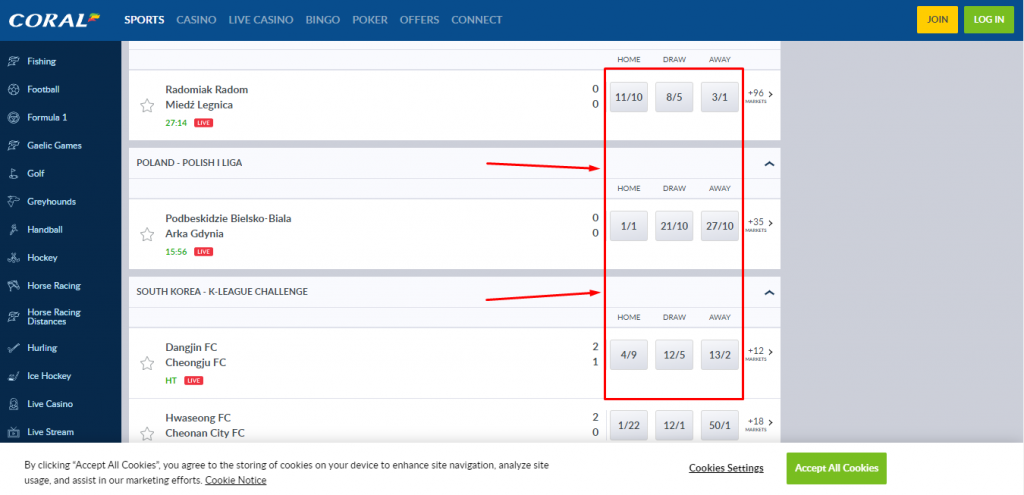Click the Live Stream sidebar icon
Image resolution: width=1024 pixels, height=495 pixels.
(14, 432)
